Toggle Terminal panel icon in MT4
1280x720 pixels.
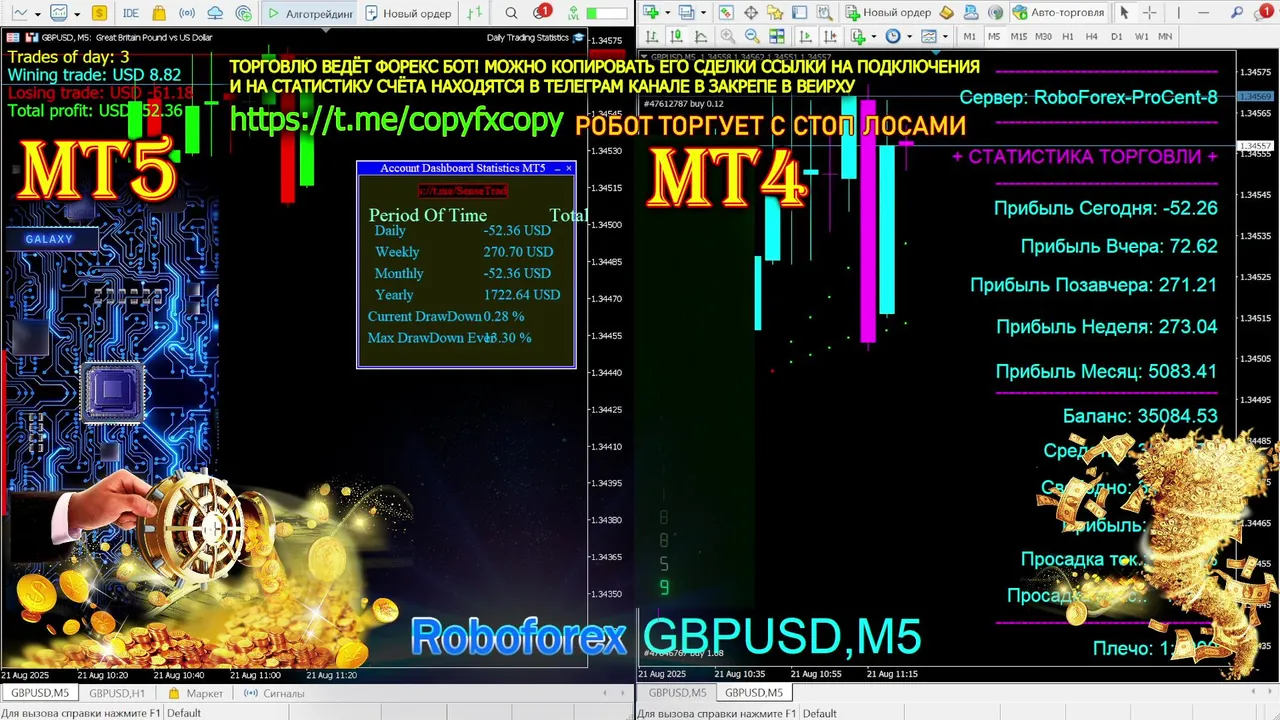(799, 12)
